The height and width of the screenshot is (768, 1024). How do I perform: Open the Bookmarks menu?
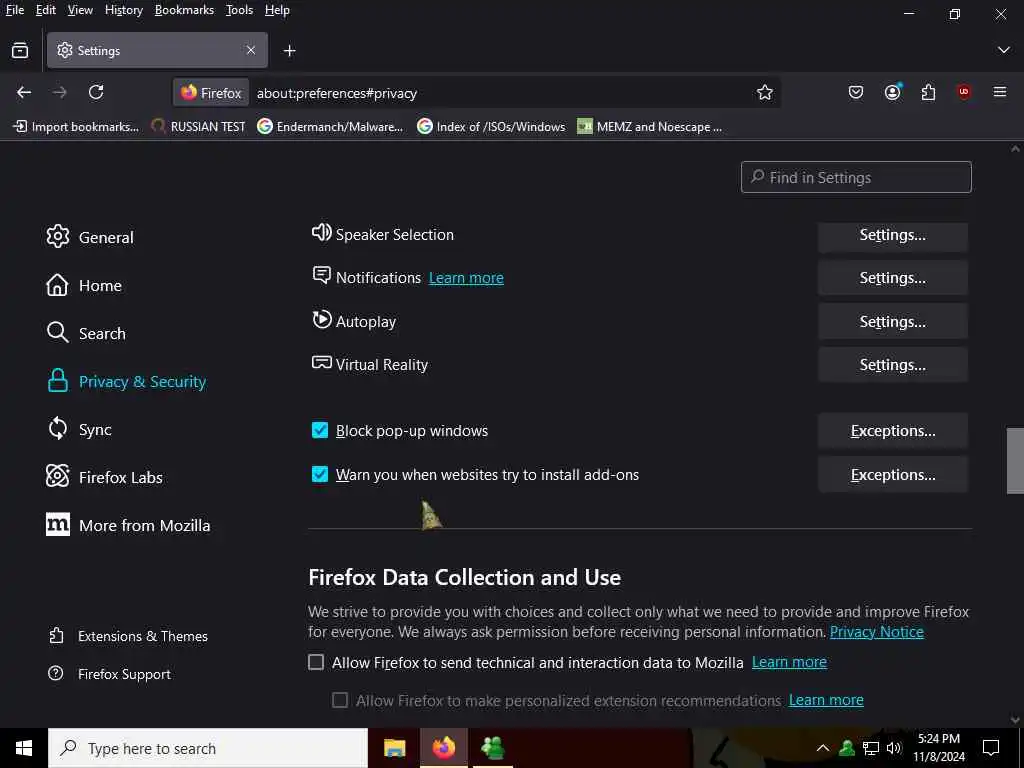coord(184,10)
